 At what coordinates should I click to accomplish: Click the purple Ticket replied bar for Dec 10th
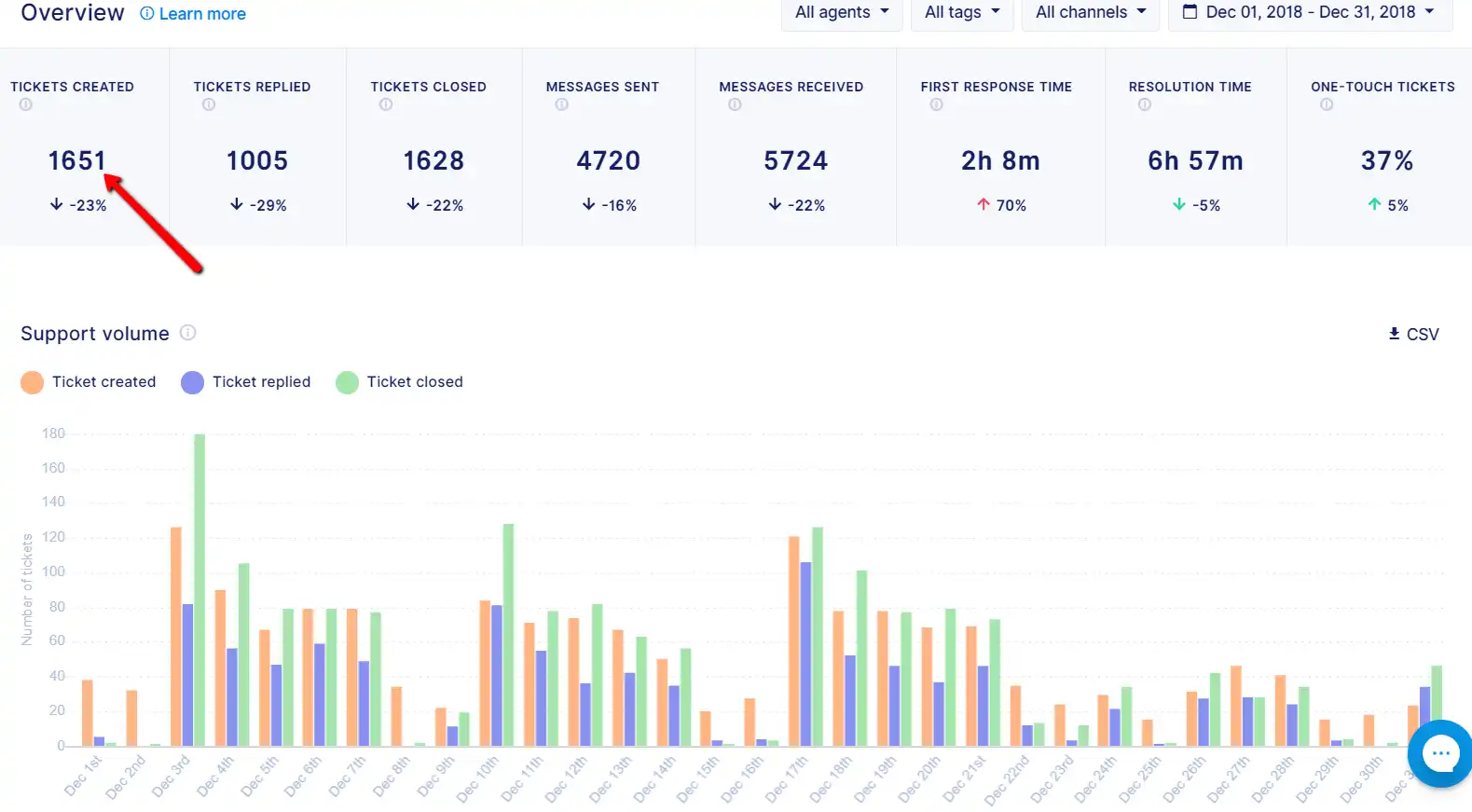pyautogui.click(x=497, y=676)
